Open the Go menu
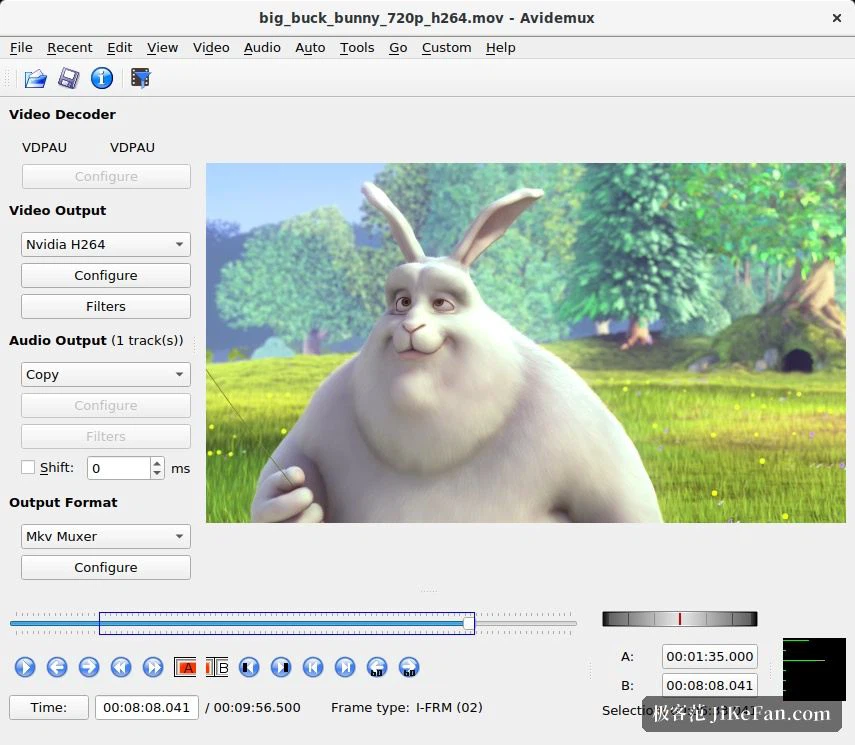Viewport: 855px width, 745px height. tap(398, 48)
